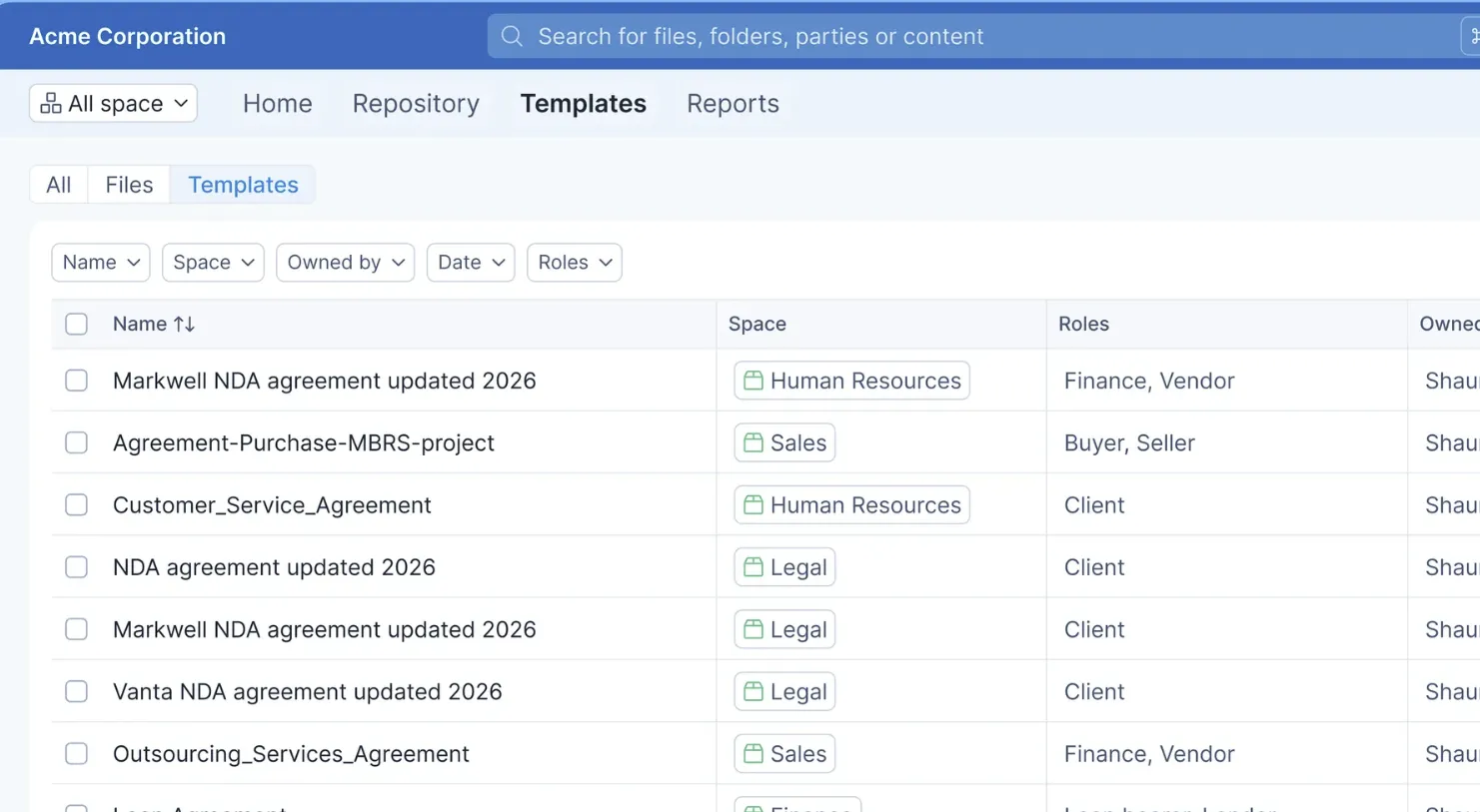Expand the Date filter dropdown
1480x812 pixels.
pos(471,263)
